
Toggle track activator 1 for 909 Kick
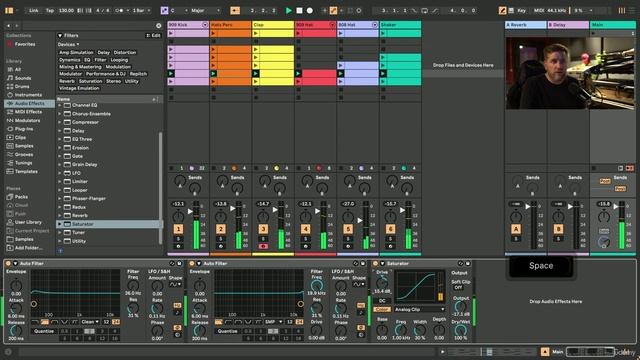coord(178,229)
